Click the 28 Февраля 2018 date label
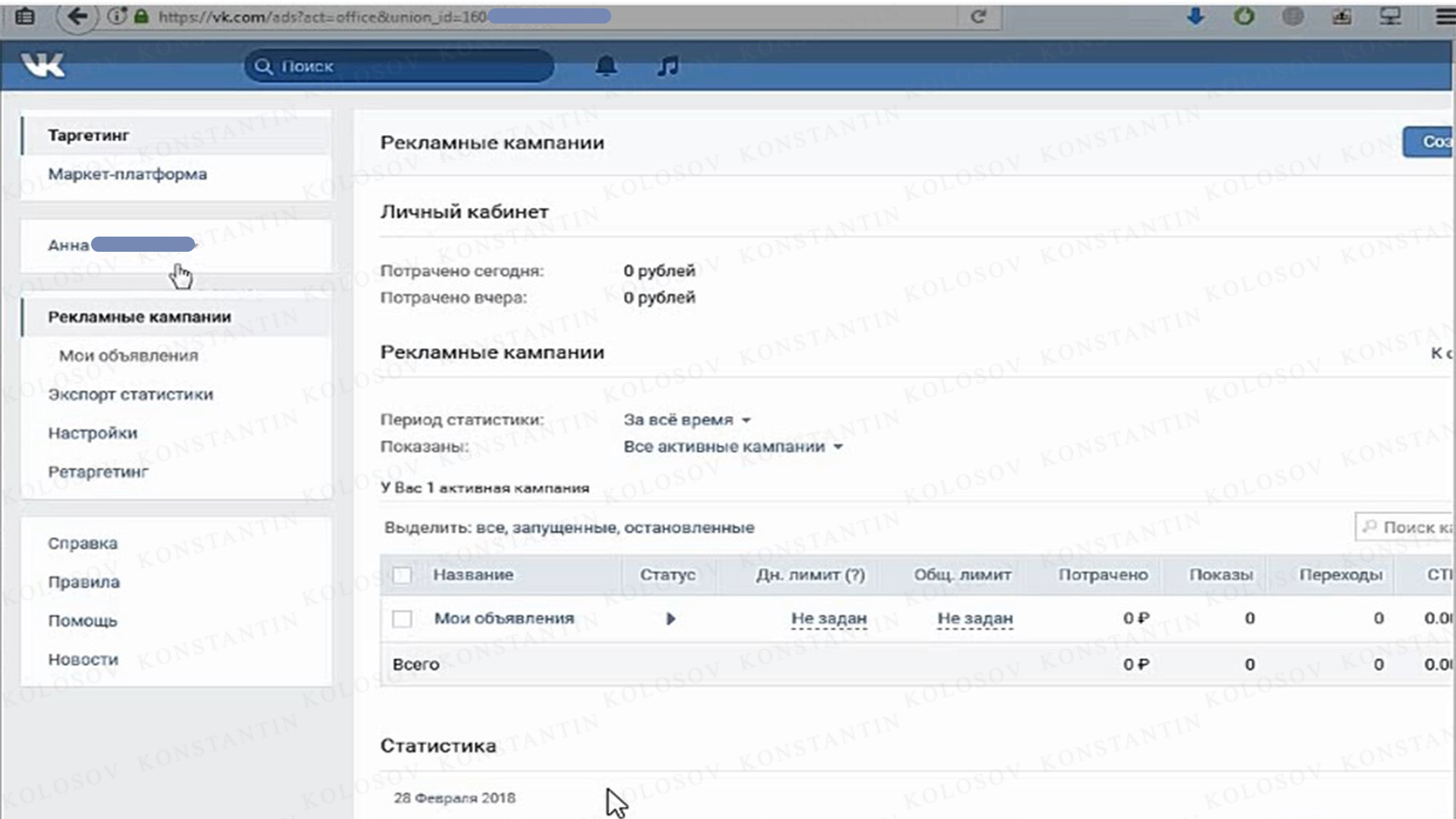 coord(454,799)
